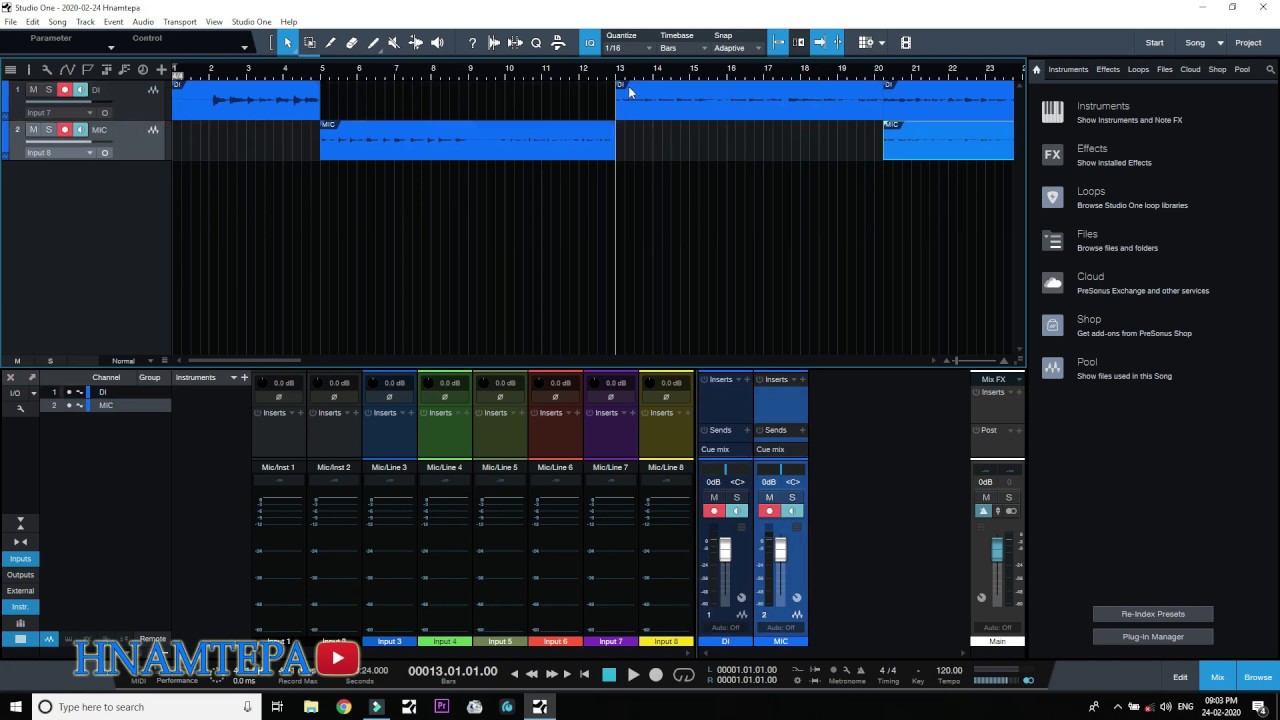Switch to the Loops browser tab
Screen dimensions: 1280x720
1138,70
